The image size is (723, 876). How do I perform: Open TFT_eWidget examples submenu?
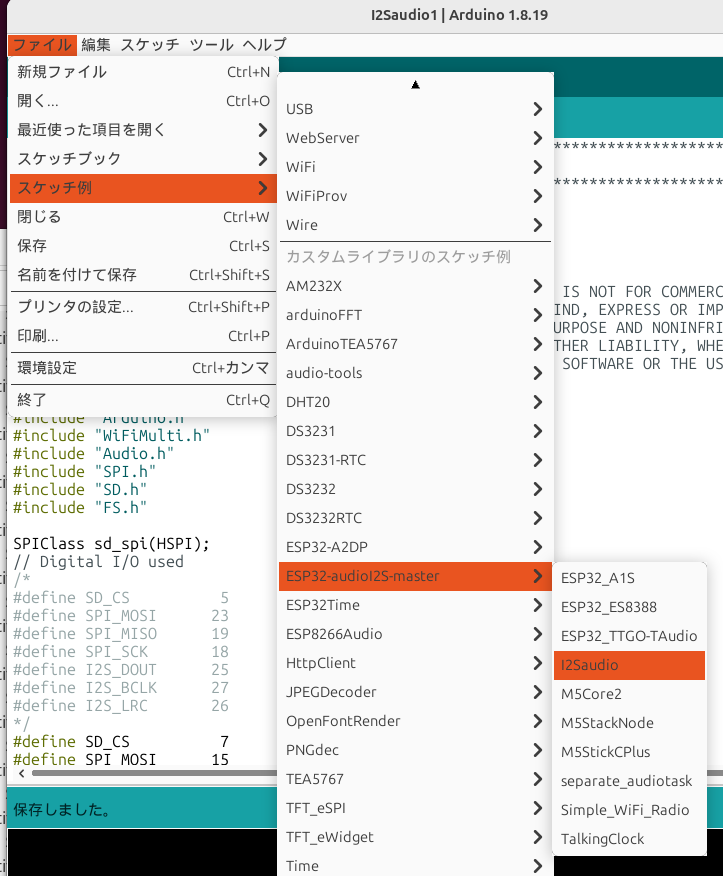point(415,838)
